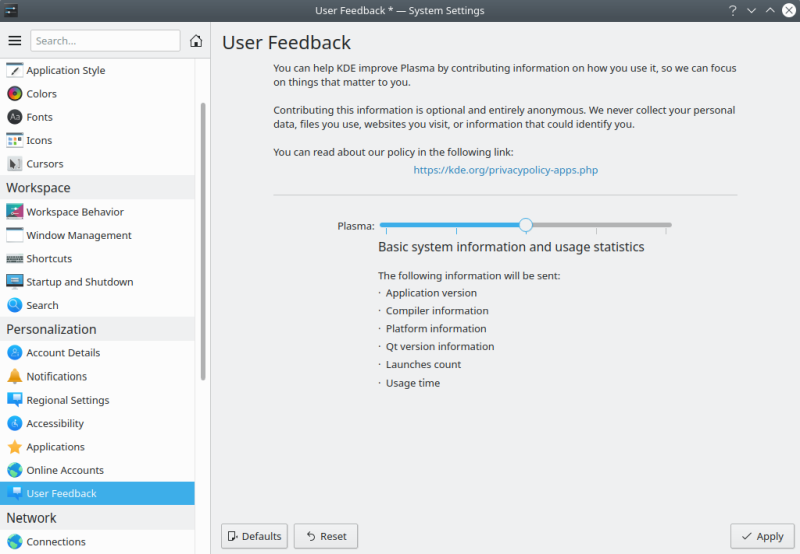Click the "Plasma:" slider label
Viewport: 800px width, 554px height.
(x=356, y=226)
